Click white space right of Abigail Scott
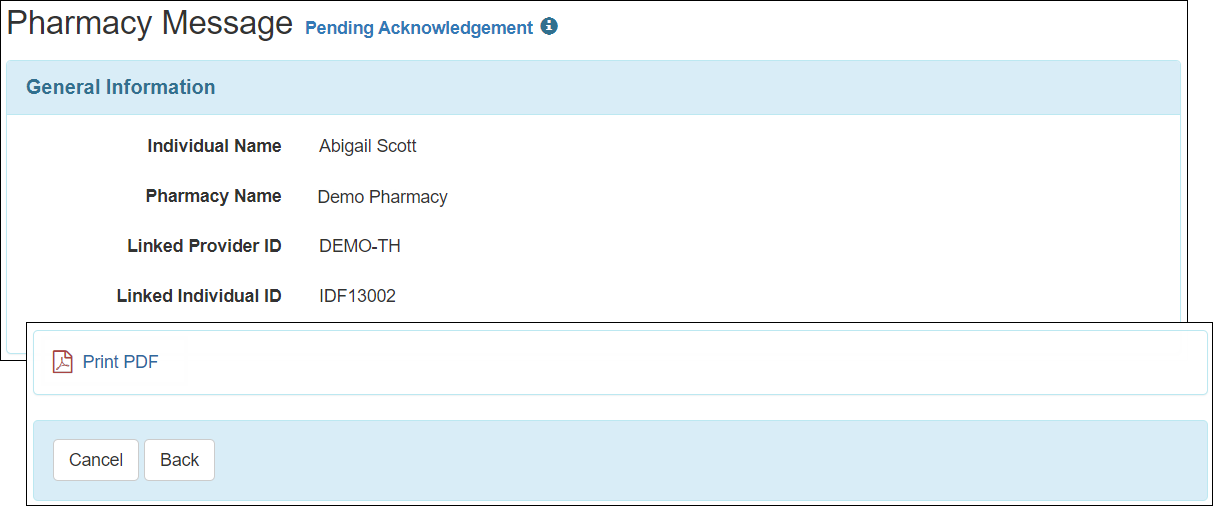The height and width of the screenshot is (510, 1217). [x=750, y=146]
